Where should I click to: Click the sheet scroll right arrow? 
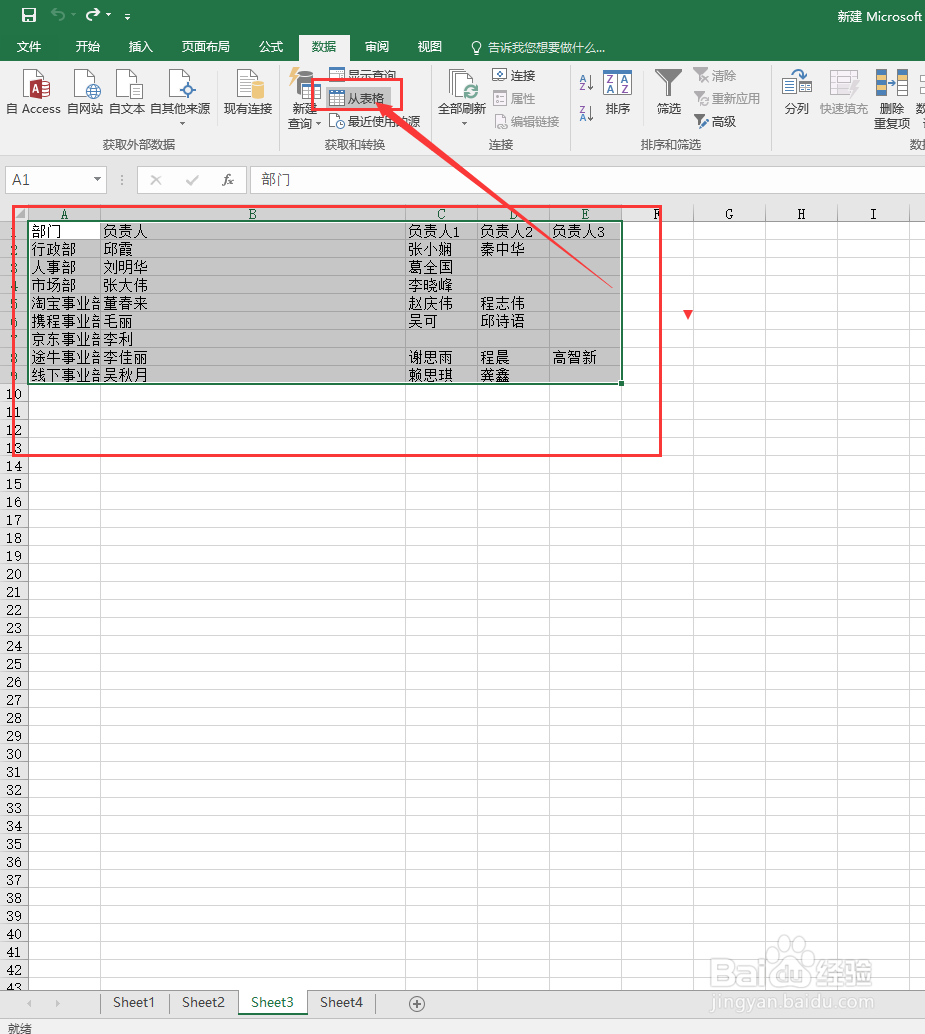(x=58, y=1003)
